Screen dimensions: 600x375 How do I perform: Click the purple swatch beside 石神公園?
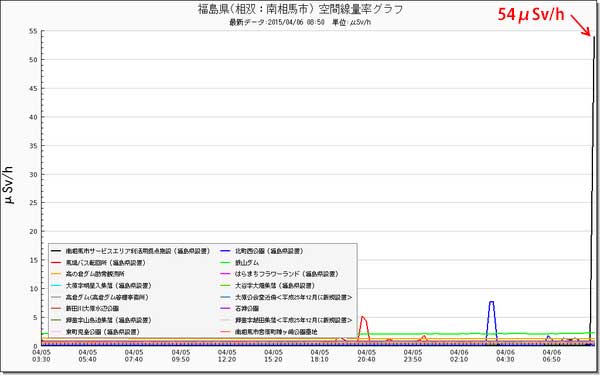point(225,308)
